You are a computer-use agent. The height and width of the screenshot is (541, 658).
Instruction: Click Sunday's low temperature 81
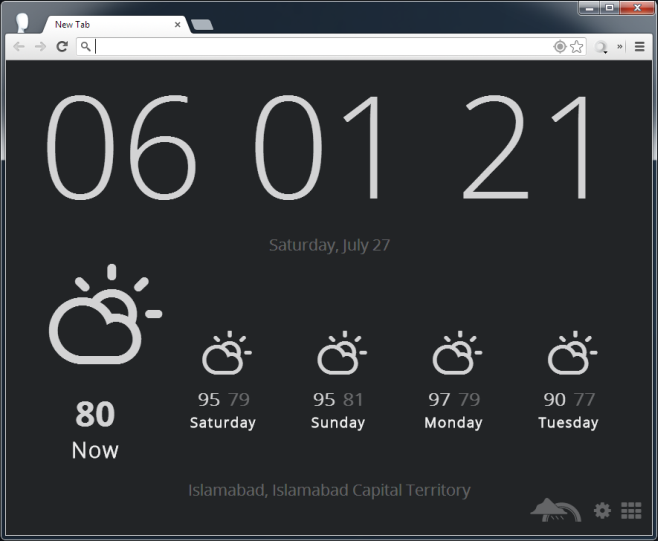pyautogui.click(x=353, y=400)
